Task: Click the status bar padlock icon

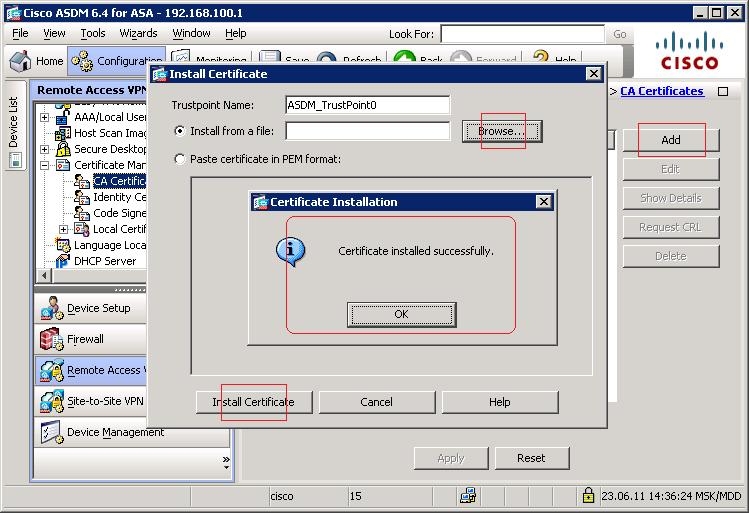Action: pyautogui.click(x=588, y=495)
